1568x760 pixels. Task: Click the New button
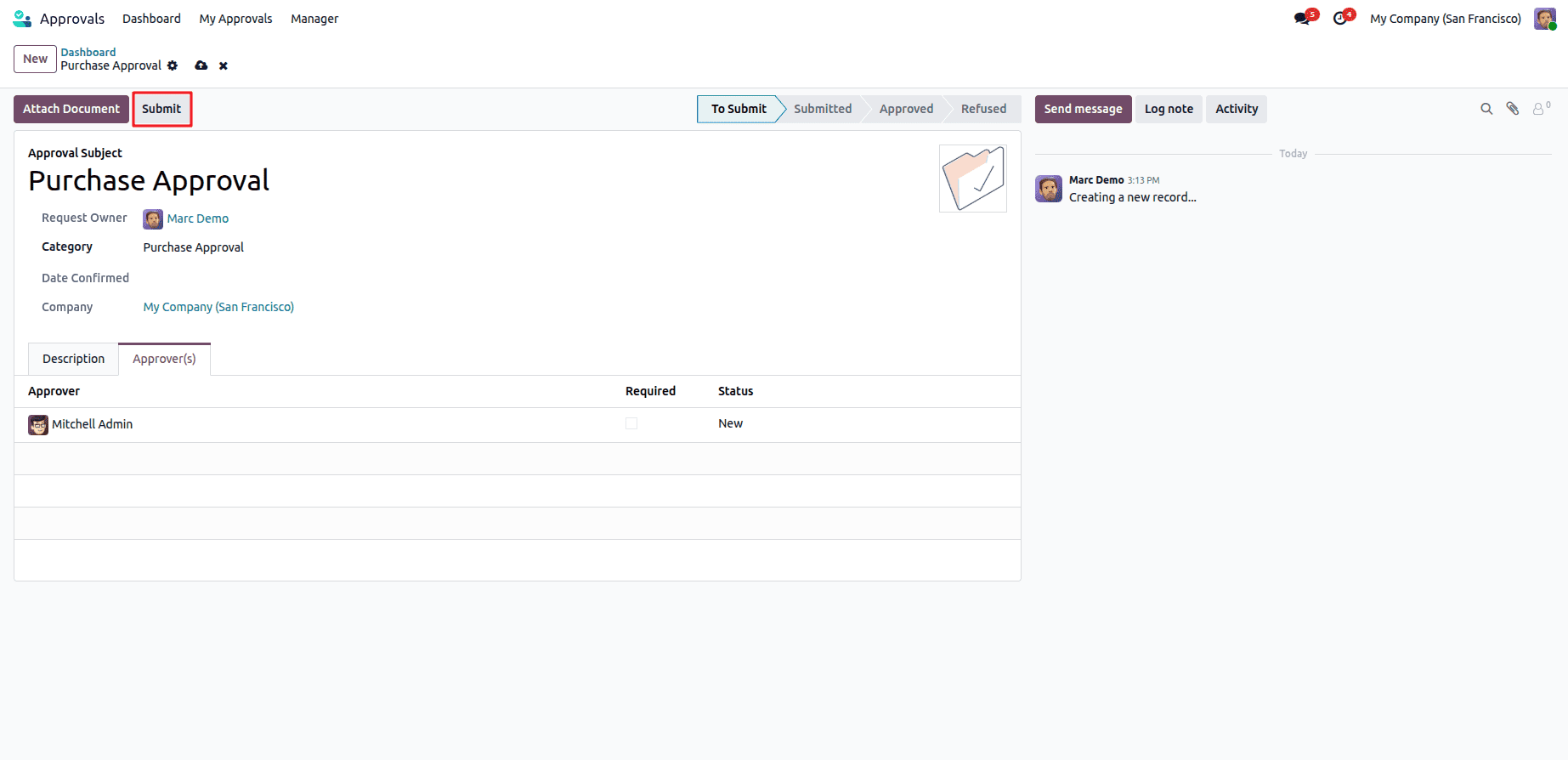click(x=35, y=59)
